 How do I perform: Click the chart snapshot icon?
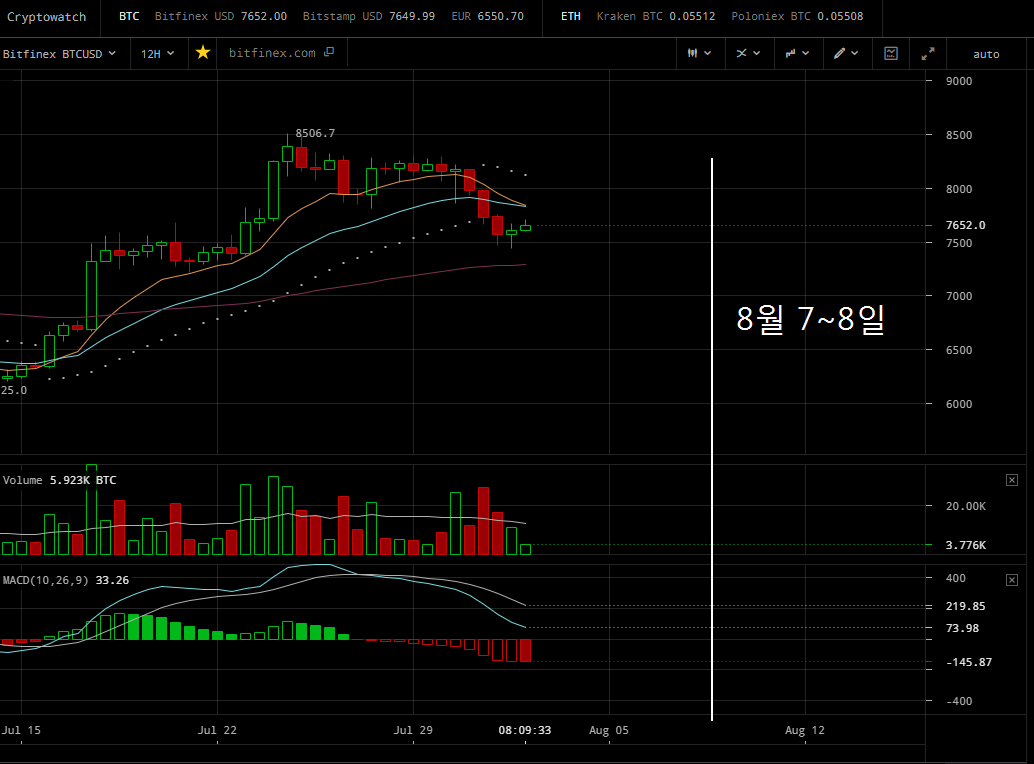pyautogui.click(x=891, y=53)
